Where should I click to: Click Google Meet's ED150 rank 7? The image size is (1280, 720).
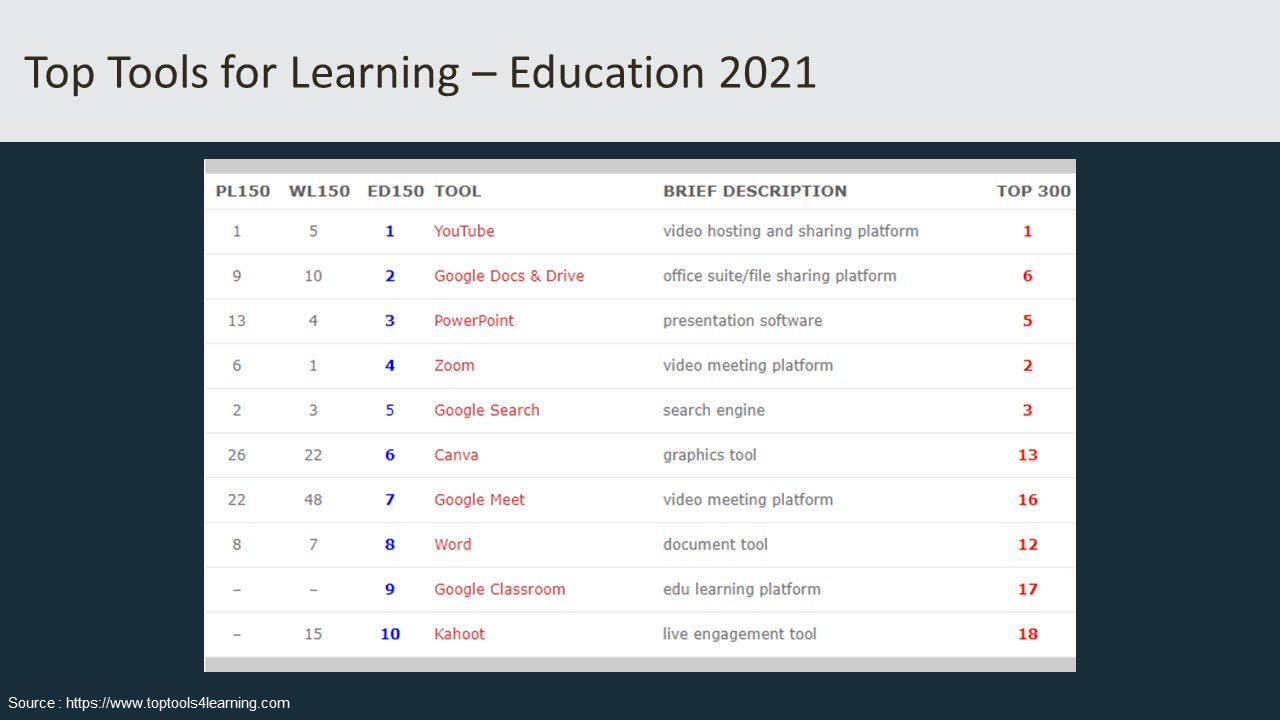point(390,500)
